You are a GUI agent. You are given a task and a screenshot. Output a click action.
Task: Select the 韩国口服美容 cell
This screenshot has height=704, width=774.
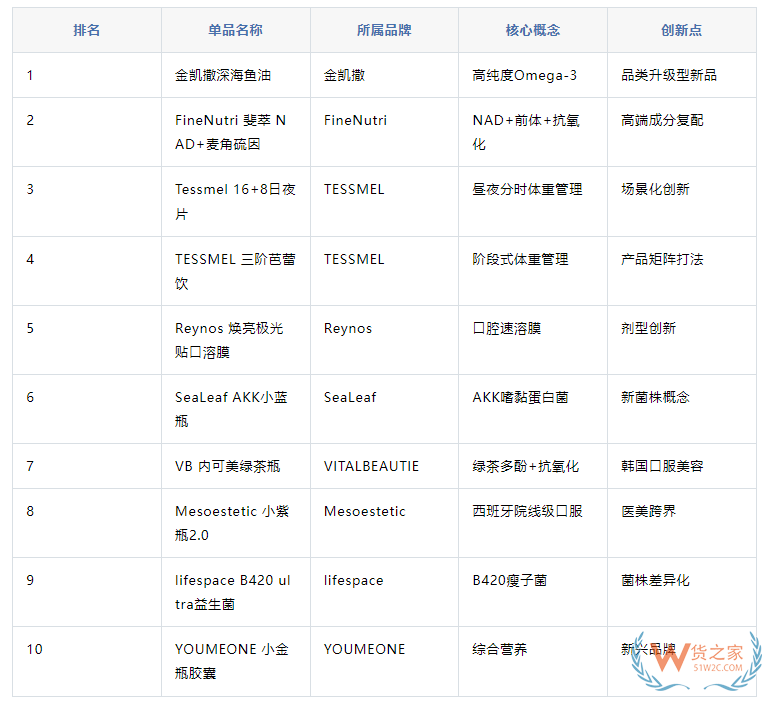[682, 466]
